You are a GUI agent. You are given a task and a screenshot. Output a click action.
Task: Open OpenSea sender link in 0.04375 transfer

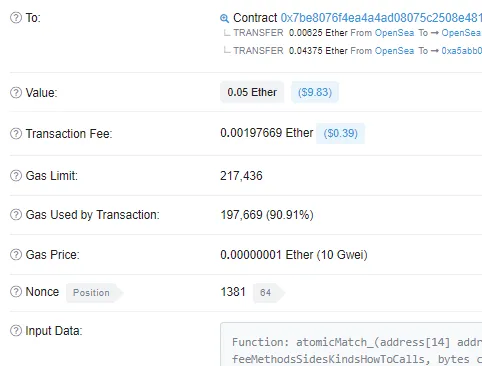click(394, 51)
